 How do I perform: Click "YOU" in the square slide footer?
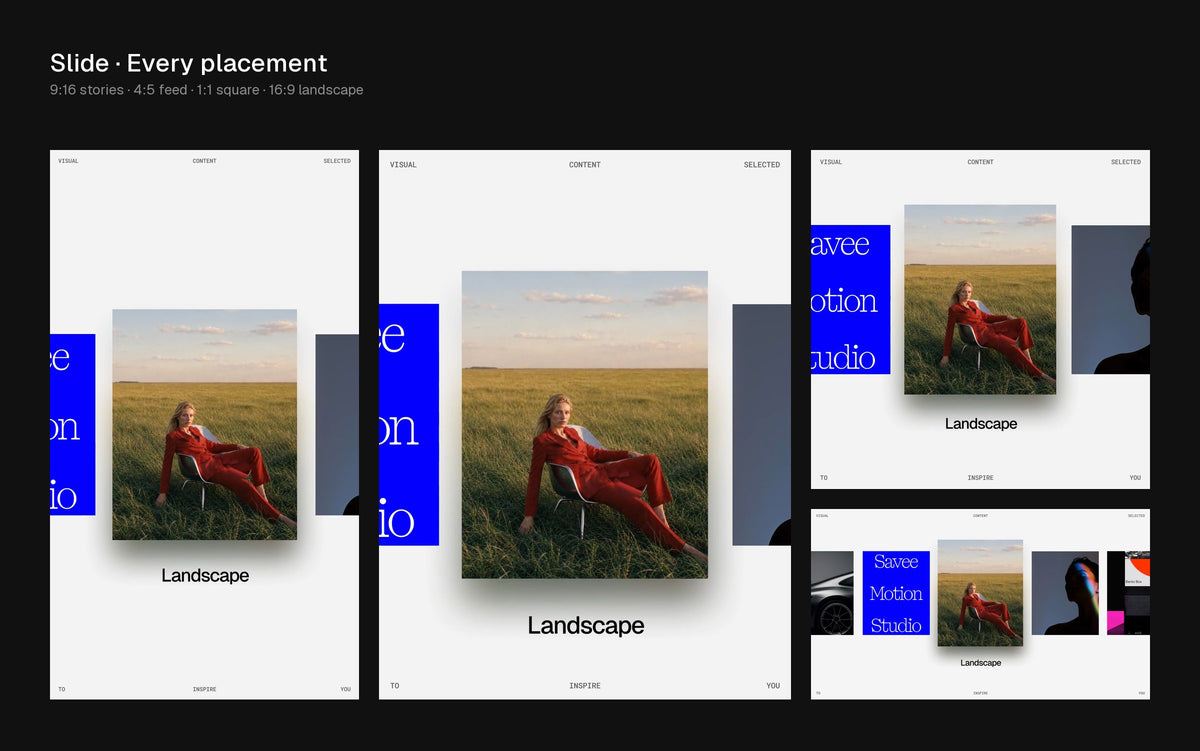(x=1135, y=478)
